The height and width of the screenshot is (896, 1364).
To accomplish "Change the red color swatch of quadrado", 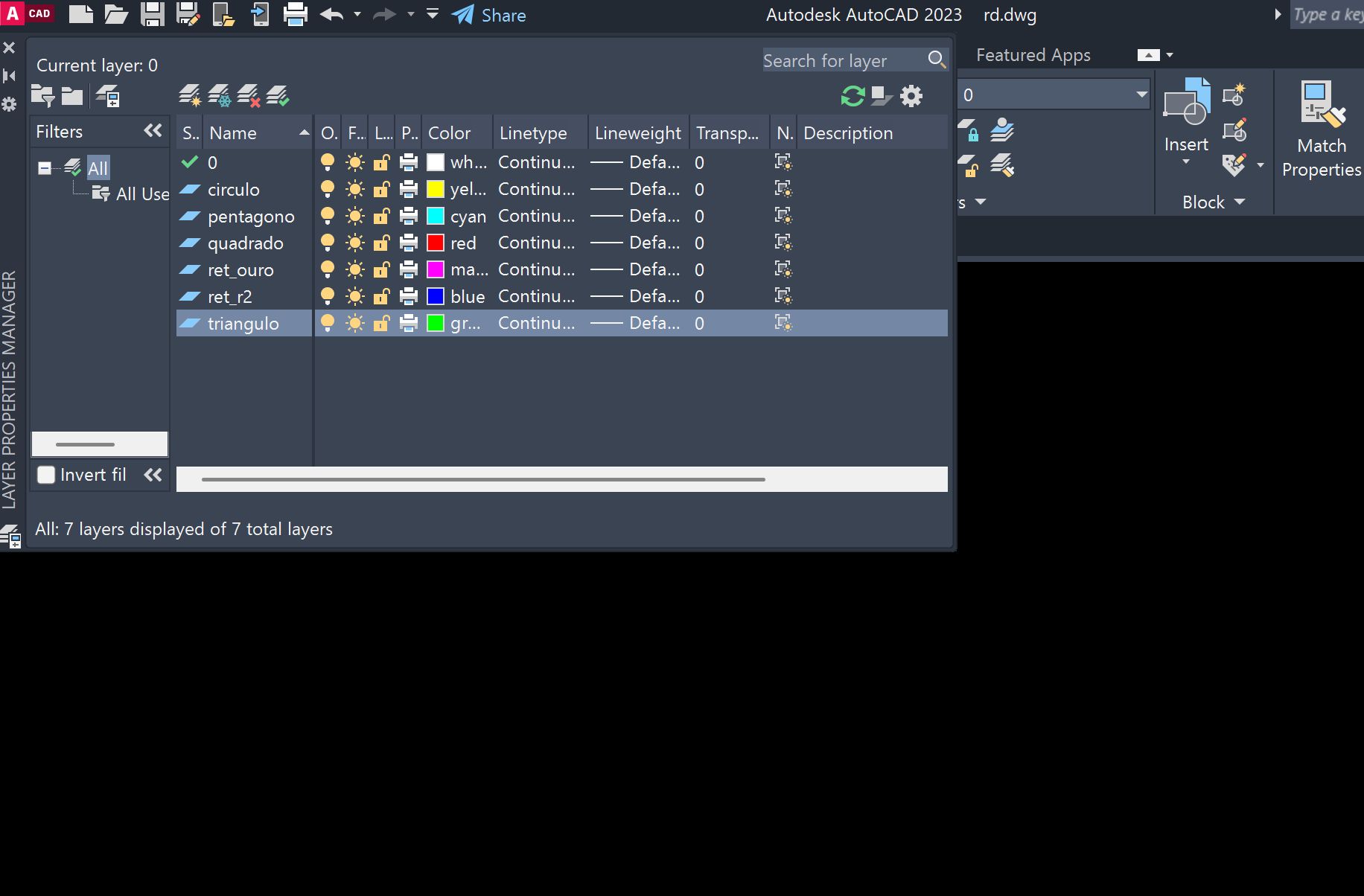I will pyautogui.click(x=436, y=243).
